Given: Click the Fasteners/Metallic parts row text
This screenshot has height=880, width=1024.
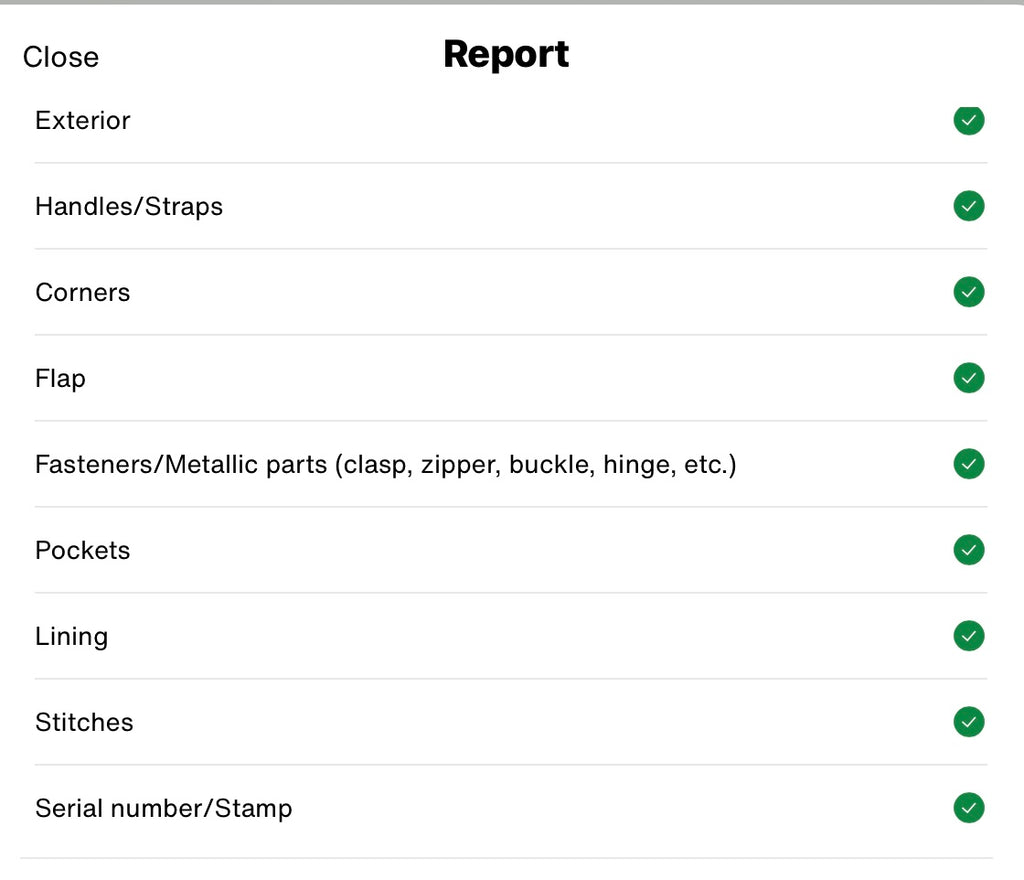Looking at the screenshot, I should click(x=385, y=465).
